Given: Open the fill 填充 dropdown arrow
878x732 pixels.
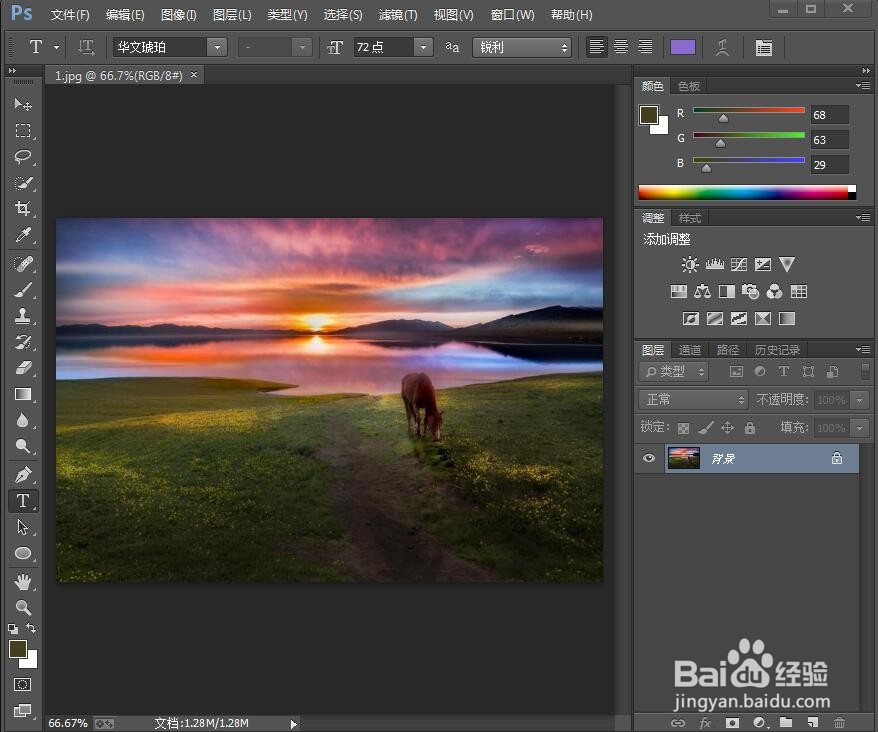Looking at the screenshot, I should pos(860,428).
